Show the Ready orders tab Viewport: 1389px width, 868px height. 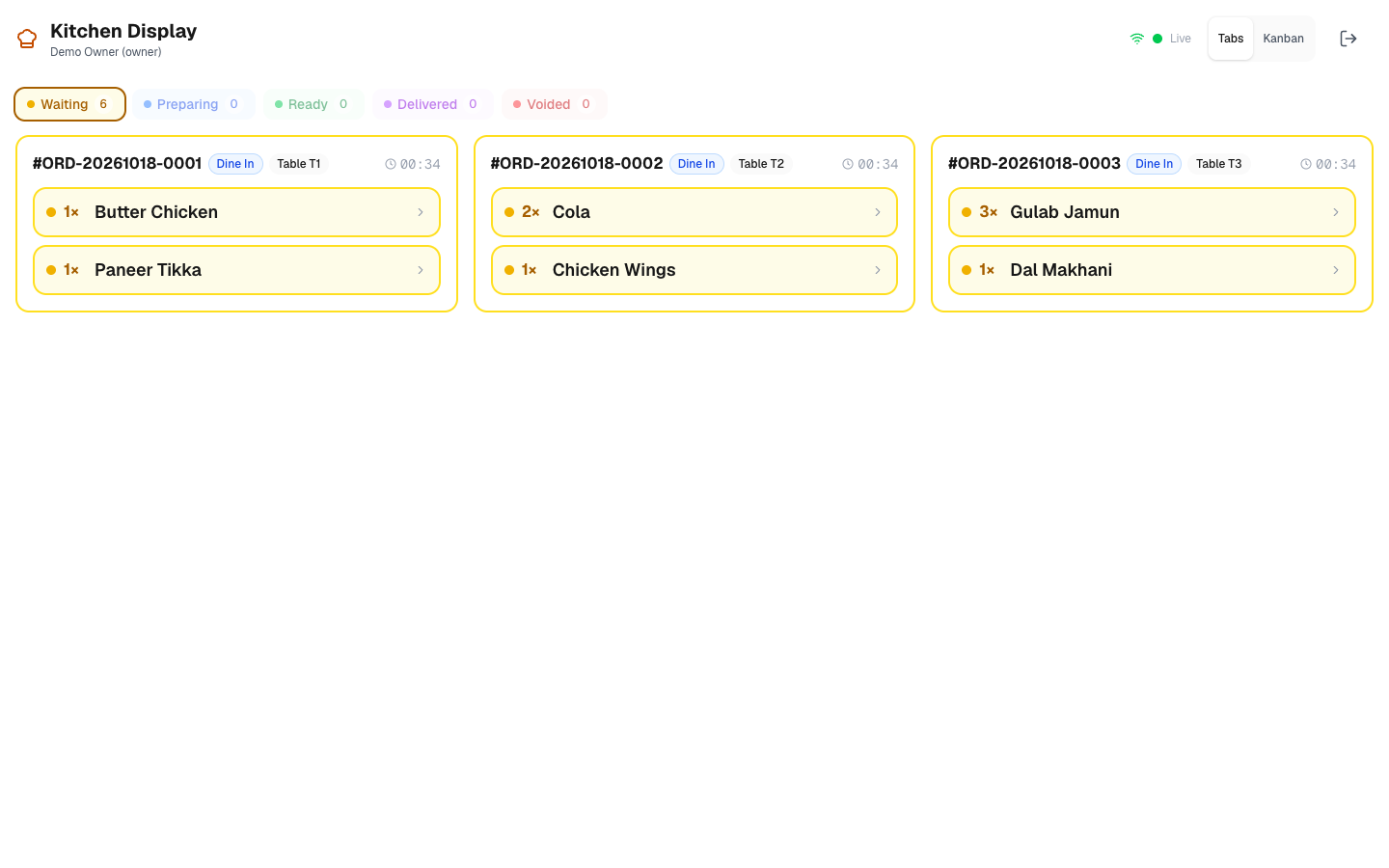313,104
